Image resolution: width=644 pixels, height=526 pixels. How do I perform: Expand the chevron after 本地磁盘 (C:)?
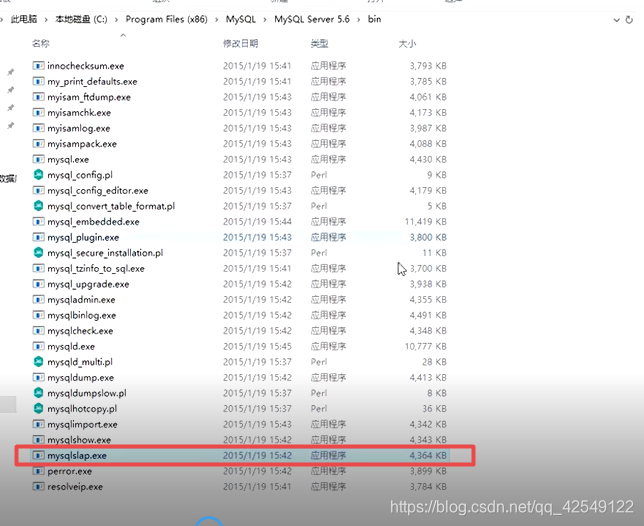tap(117, 19)
